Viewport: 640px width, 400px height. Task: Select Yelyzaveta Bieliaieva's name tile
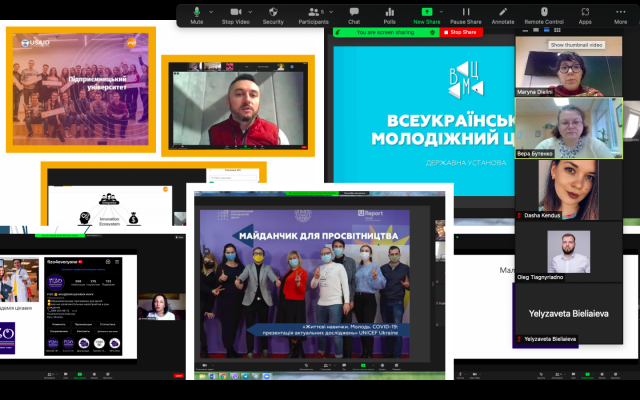click(x=569, y=313)
